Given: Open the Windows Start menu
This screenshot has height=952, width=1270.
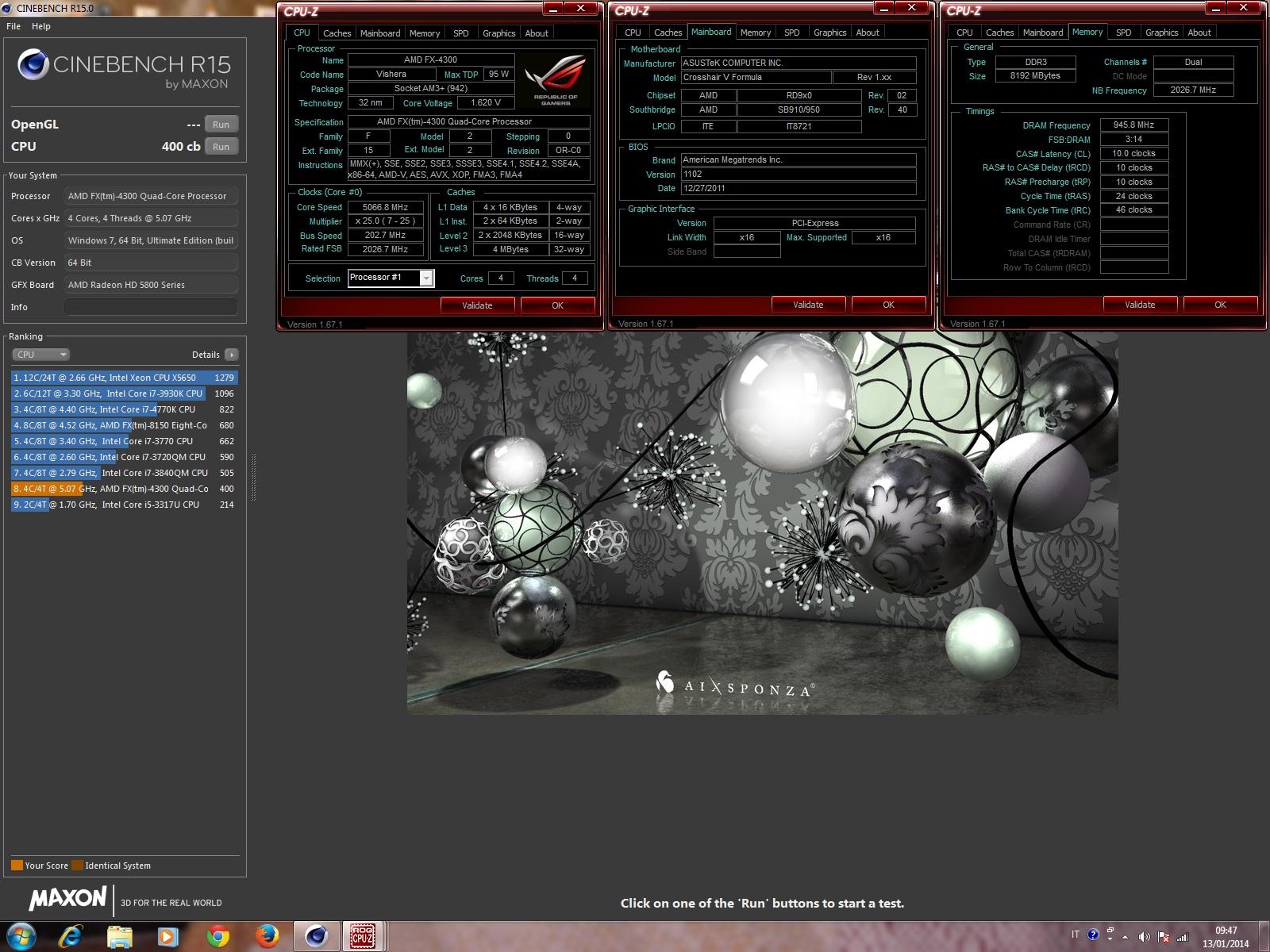Looking at the screenshot, I should [x=21, y=937].
